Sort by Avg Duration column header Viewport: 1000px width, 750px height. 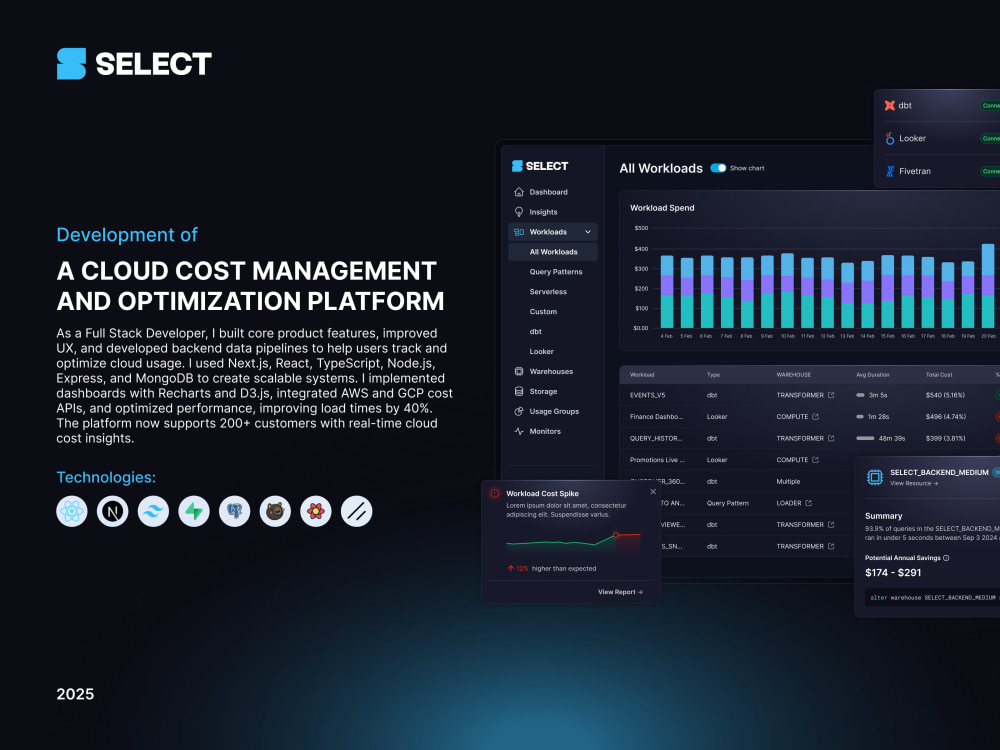(872, 375)
